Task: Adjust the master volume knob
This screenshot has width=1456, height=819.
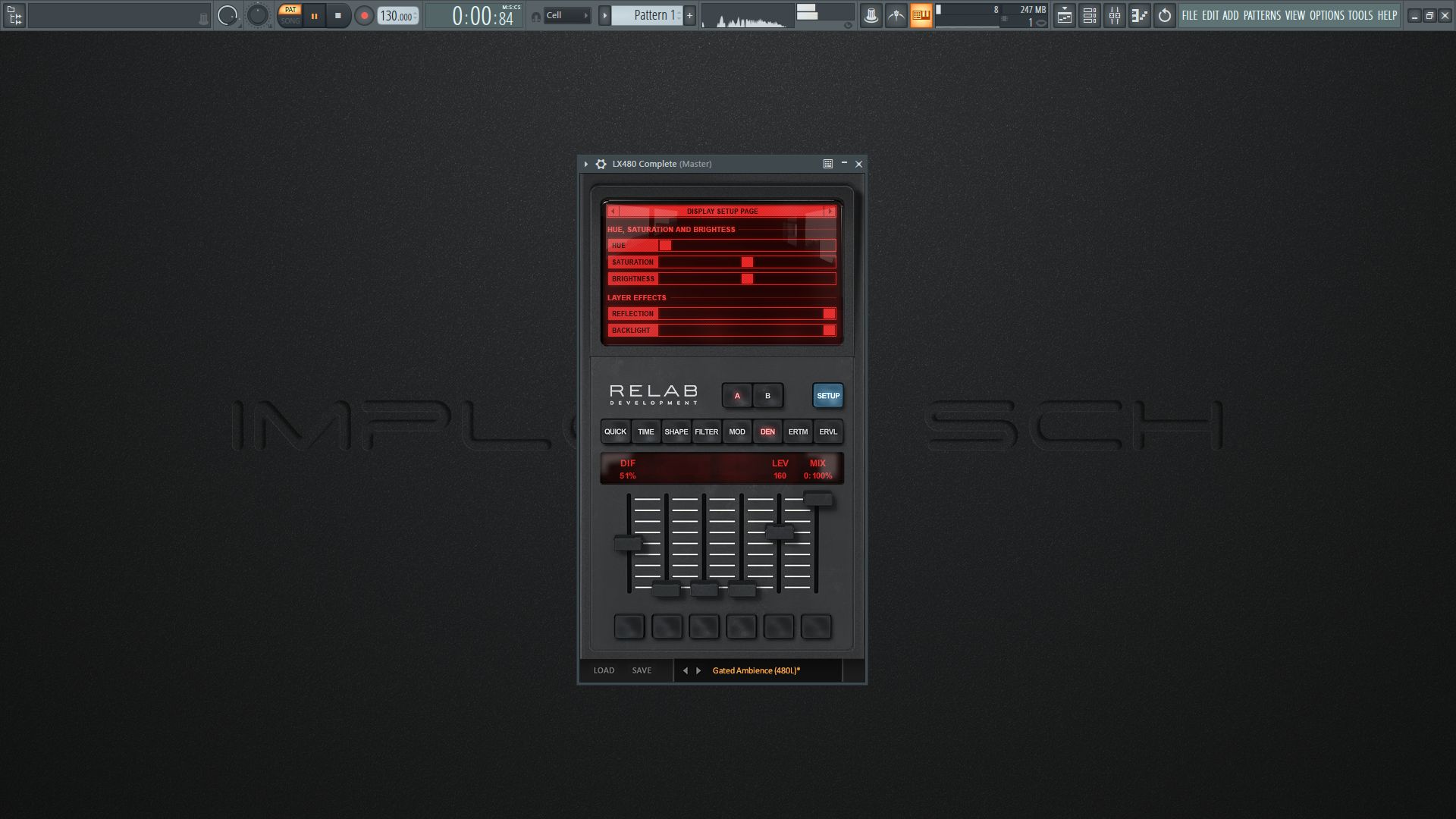Action: point(227,15)
